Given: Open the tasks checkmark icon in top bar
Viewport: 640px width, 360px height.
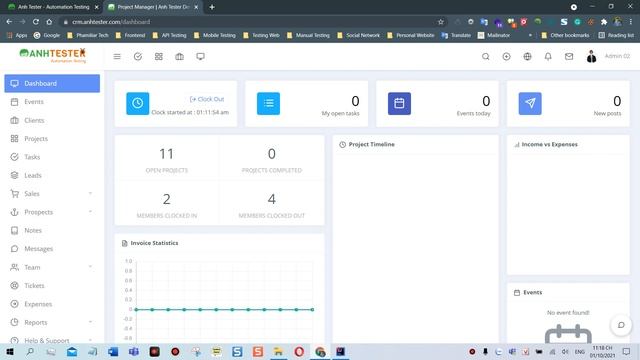Looking at the screenshot, I should point(138,56).
